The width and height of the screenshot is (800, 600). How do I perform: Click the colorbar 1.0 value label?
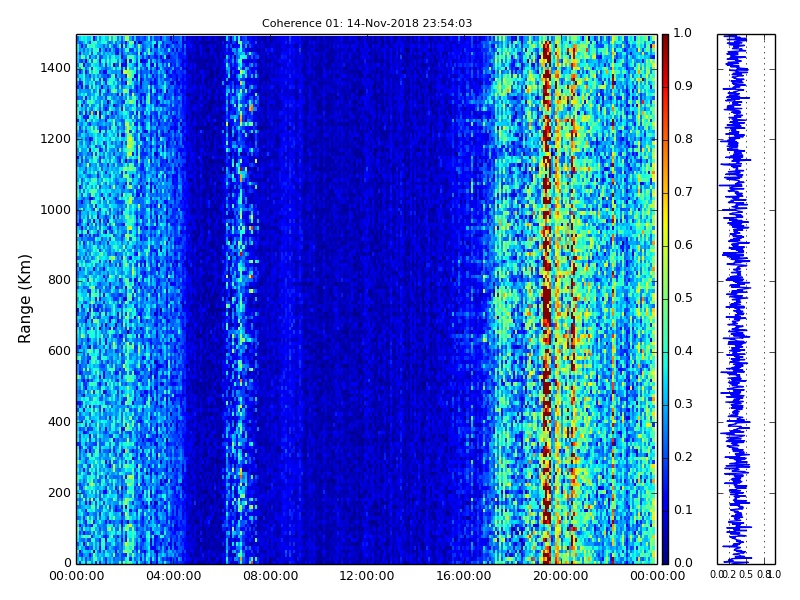[x=683, y=33]
